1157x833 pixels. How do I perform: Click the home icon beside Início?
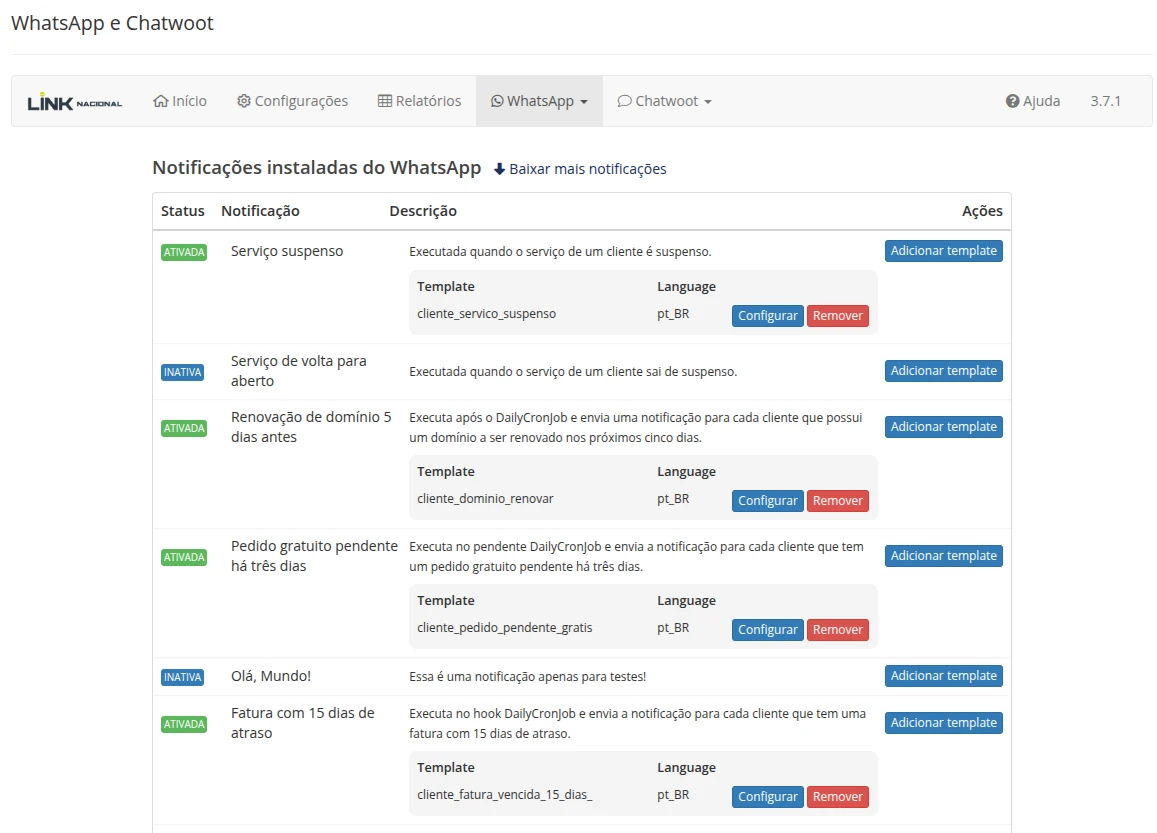point(160,101)
